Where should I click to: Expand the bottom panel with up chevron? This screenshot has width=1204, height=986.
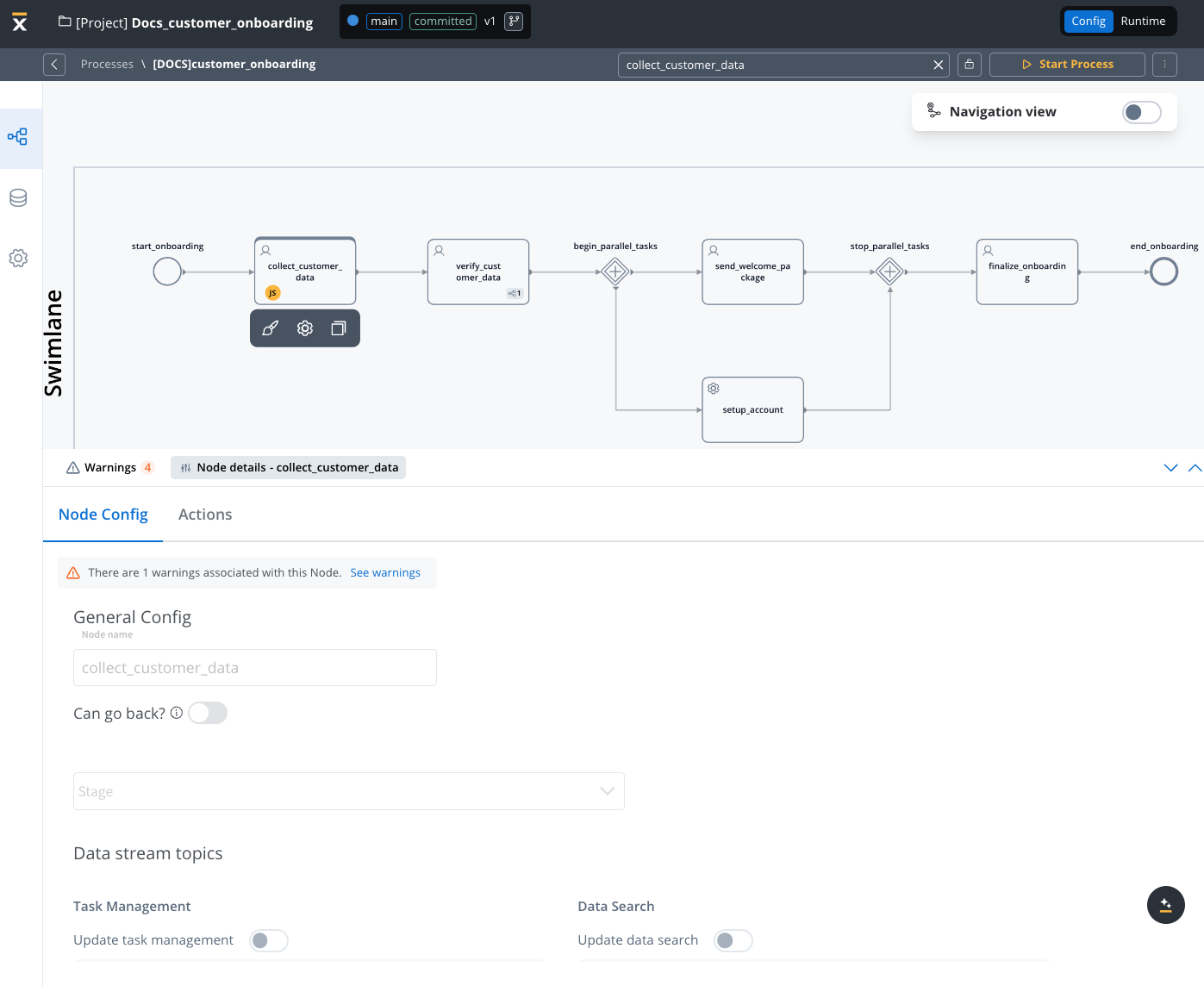pos(1195,468)
